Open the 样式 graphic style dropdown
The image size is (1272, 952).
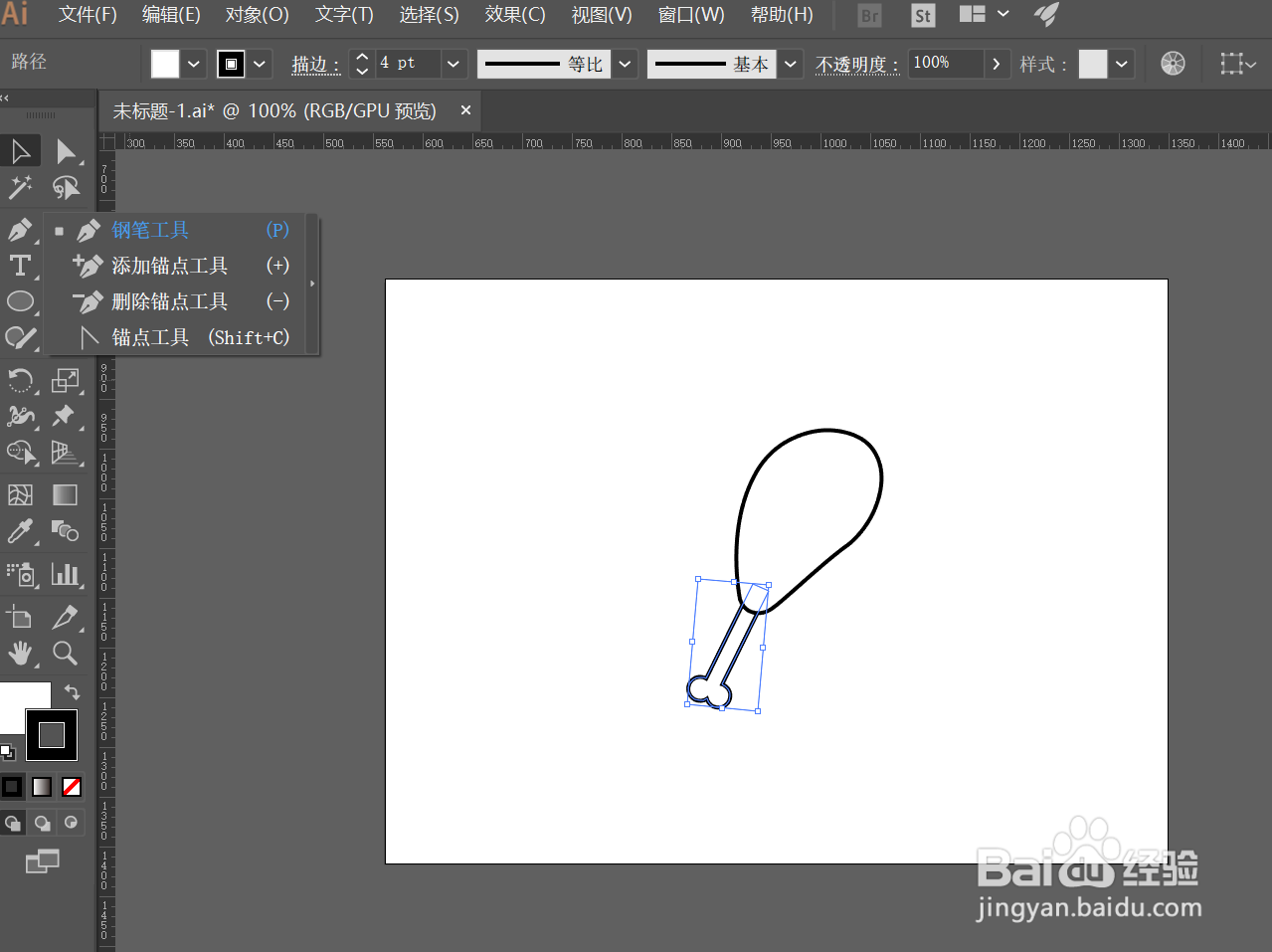pos(1122,64)
